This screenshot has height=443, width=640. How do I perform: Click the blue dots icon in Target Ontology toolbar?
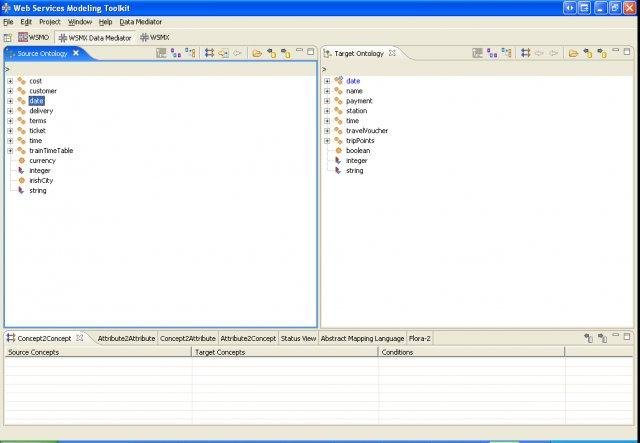[507, 53]
